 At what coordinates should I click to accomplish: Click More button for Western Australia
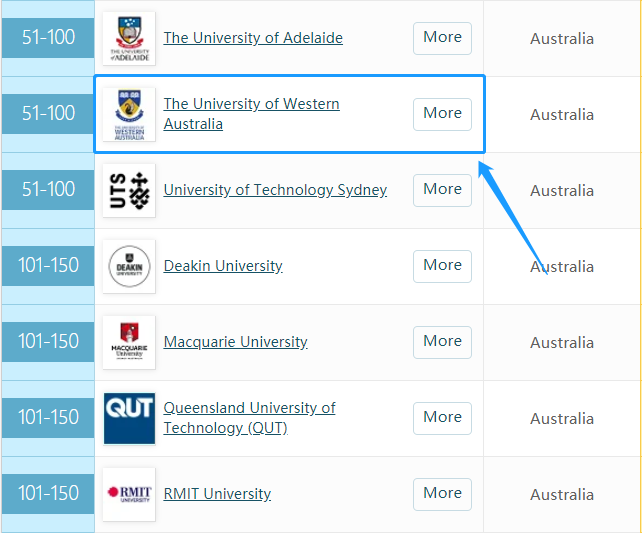442,114
